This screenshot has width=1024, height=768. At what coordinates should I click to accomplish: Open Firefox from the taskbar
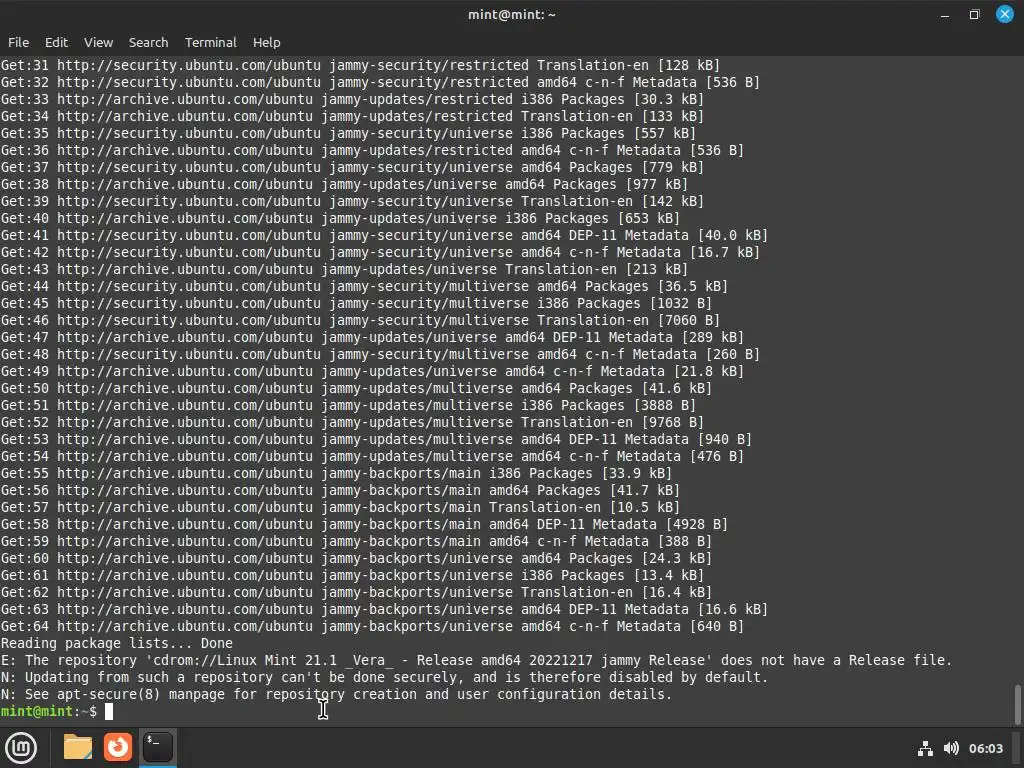pyautogui.click(x=118, y=747)
